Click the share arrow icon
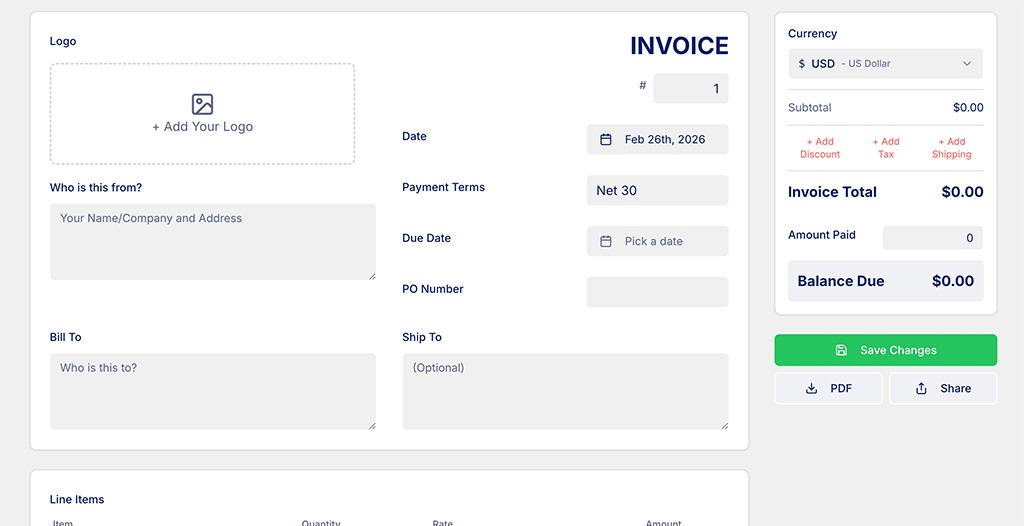This screenshot has width=1024, height=526. coord(921,388)
